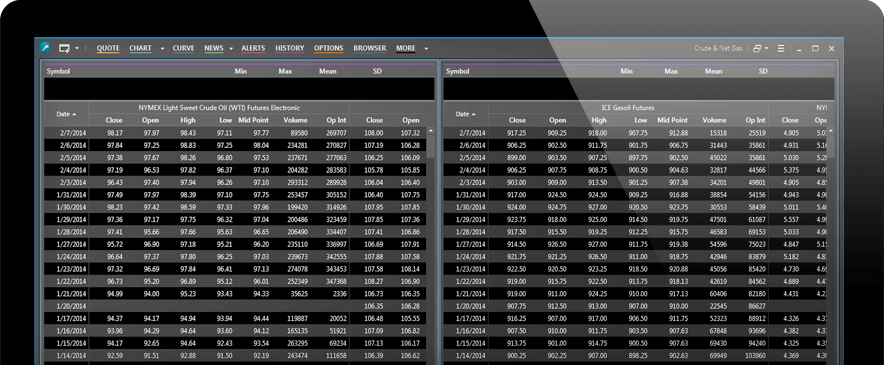Open the MORE menu
884x365 pixels.
(x=406, y=49)
